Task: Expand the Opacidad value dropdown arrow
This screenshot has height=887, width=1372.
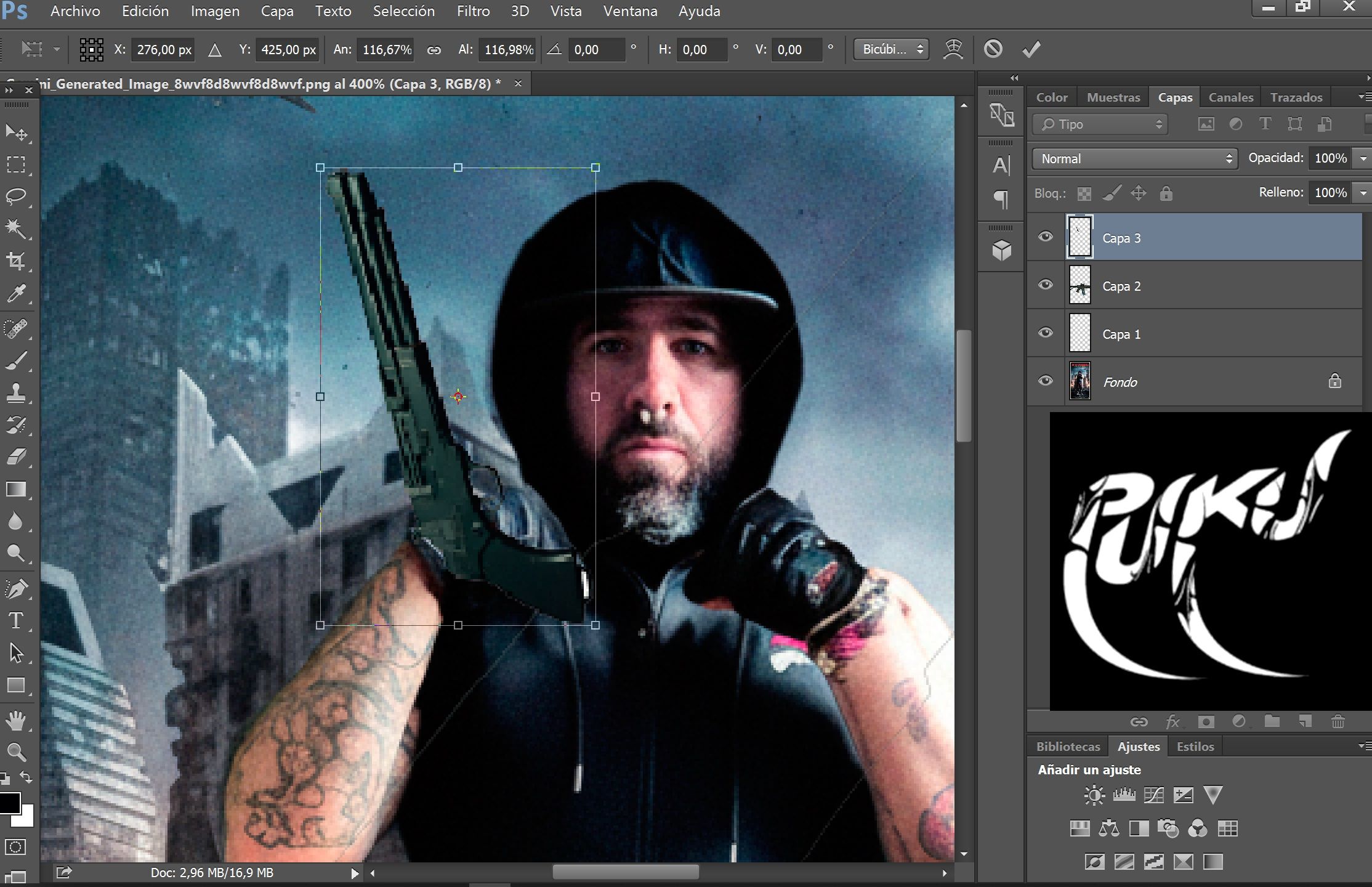Action: [1363, 159]
